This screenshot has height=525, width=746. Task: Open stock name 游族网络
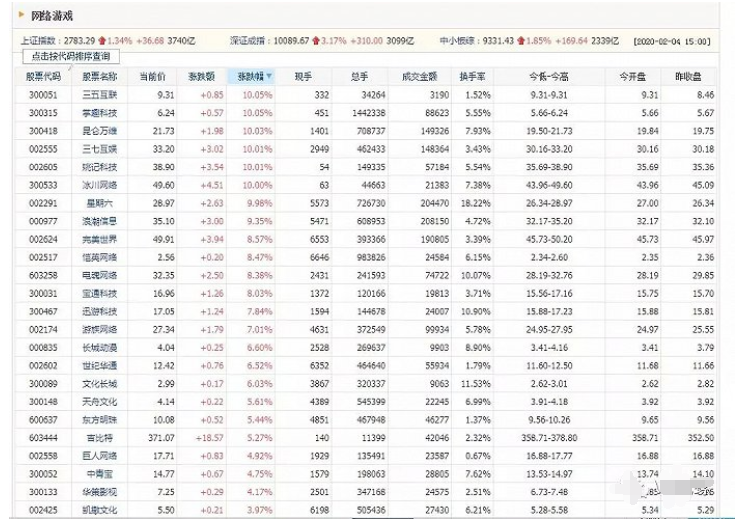point(99,329)
